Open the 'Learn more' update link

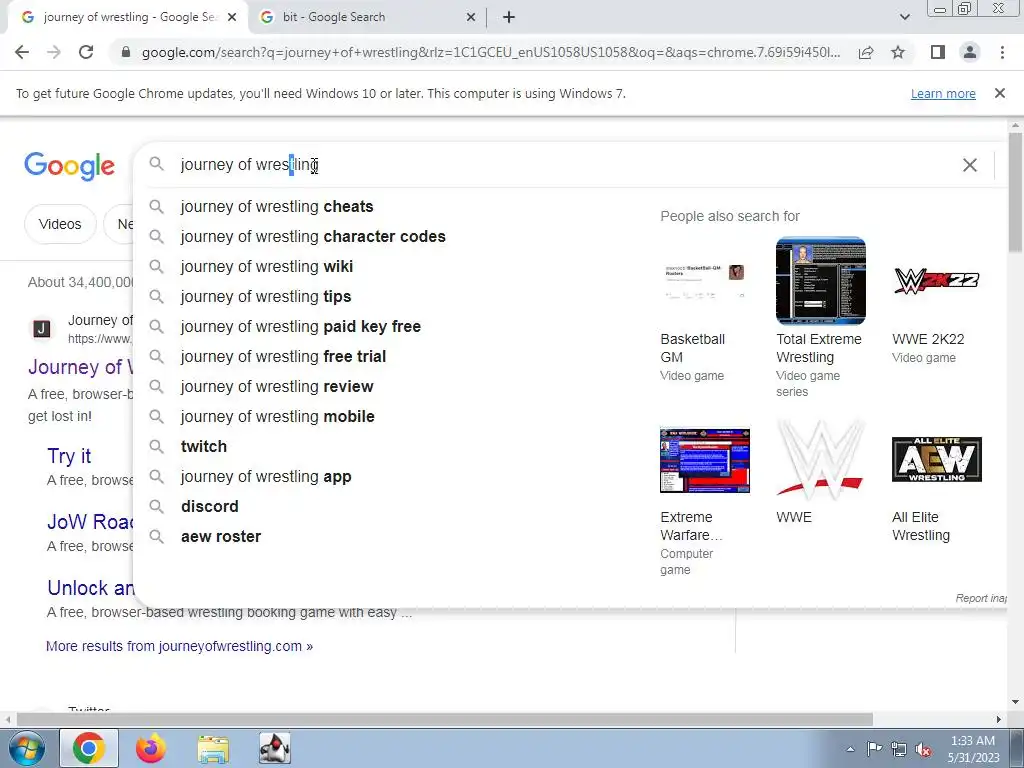pos(943,93)
